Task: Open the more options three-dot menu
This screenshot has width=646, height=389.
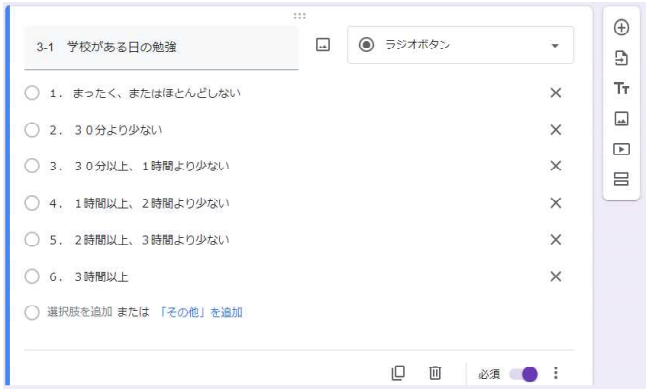Action: click(x=556, y=373)
